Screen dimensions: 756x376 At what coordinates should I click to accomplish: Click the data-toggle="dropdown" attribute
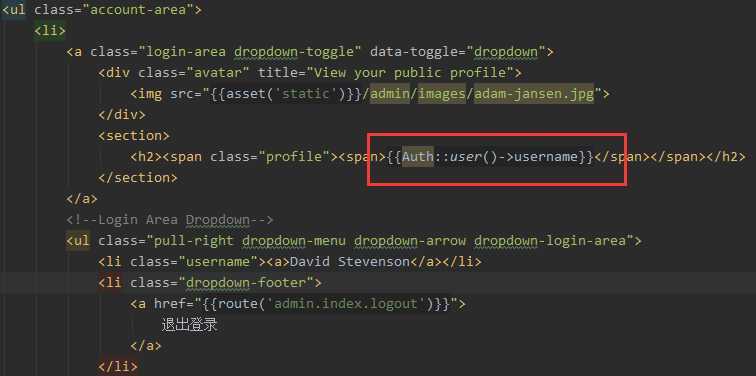[457, 52]
